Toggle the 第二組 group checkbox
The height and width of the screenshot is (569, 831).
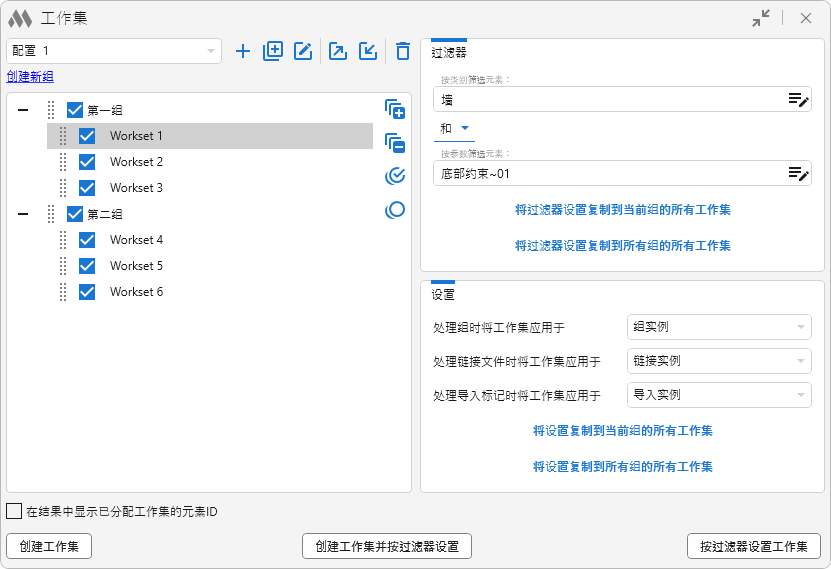(x=75, y=214)
